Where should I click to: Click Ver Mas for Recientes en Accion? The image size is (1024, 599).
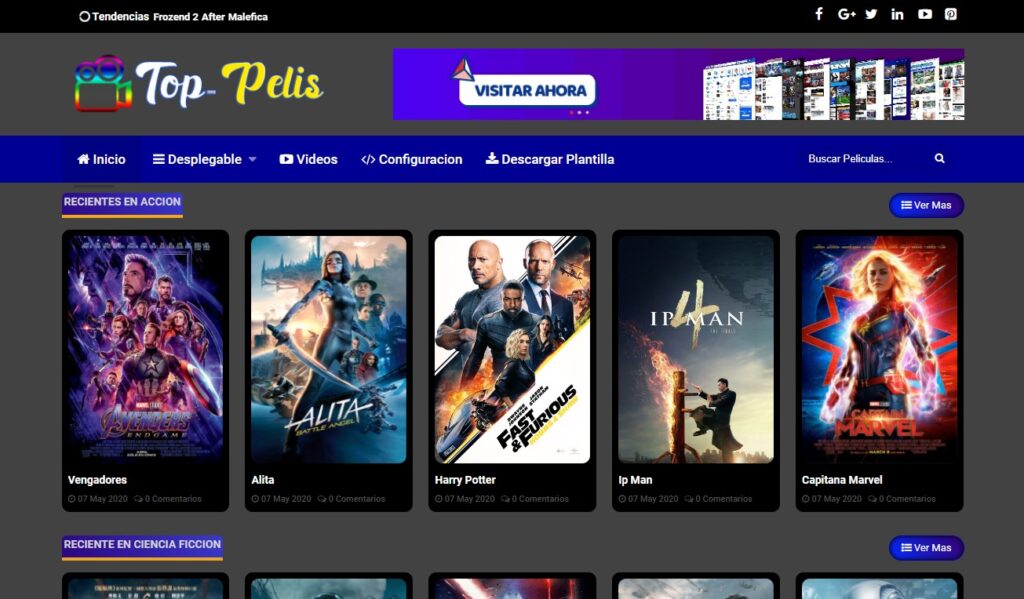(x=926, y=205)
